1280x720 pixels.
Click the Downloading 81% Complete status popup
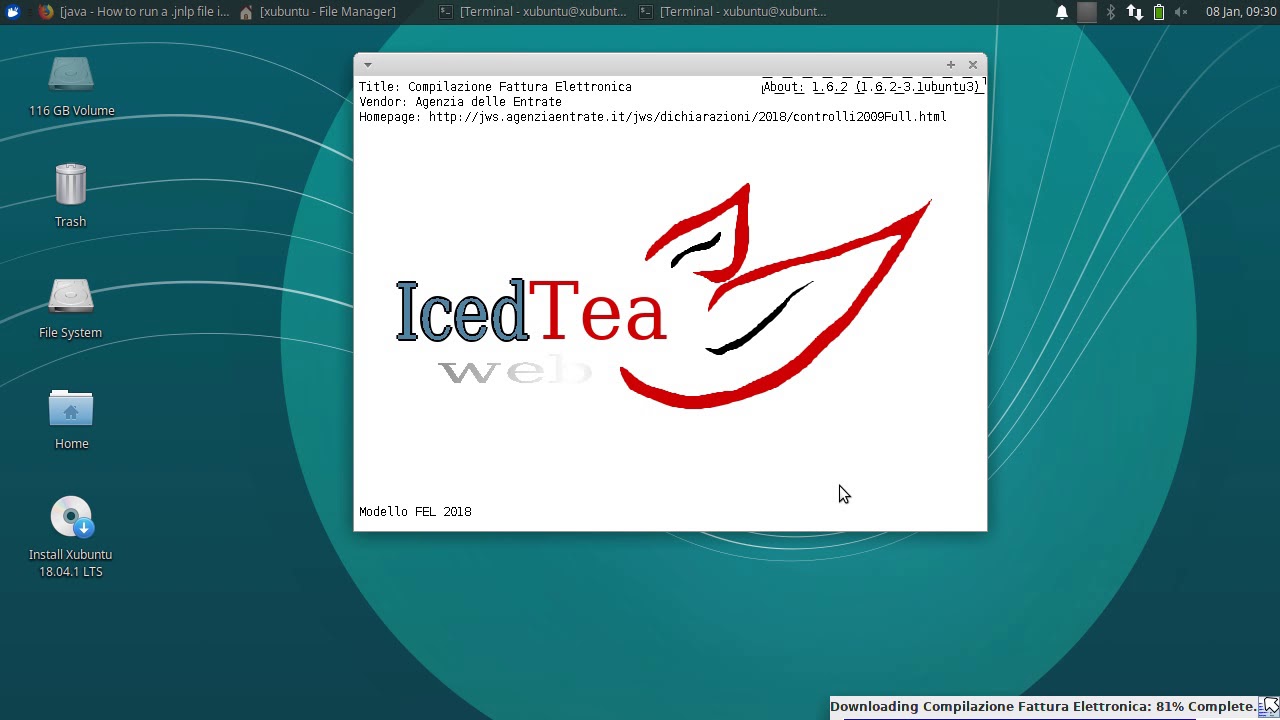[1044, 707]
